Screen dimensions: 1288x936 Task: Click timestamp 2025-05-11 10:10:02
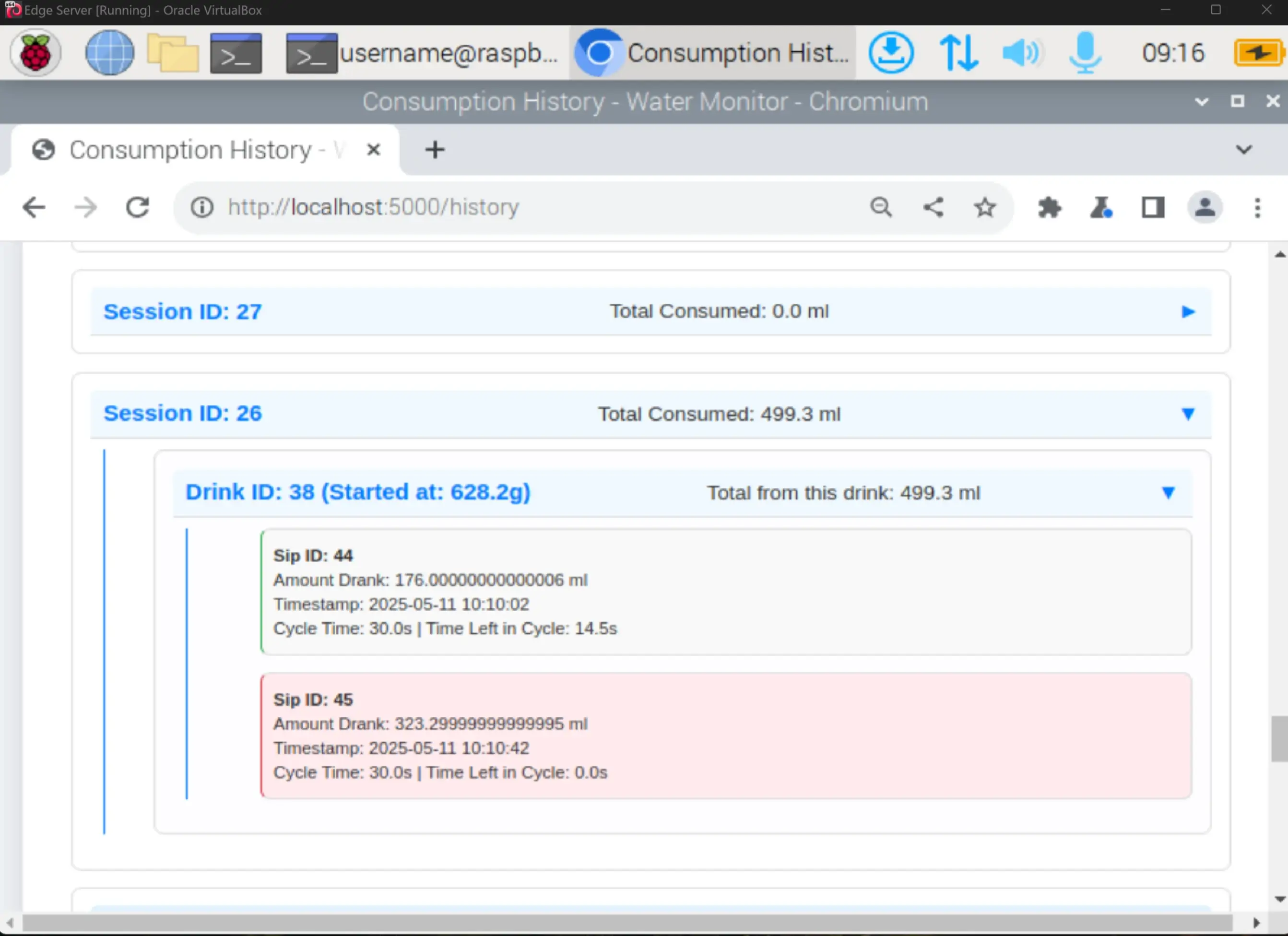click(401, 604)
